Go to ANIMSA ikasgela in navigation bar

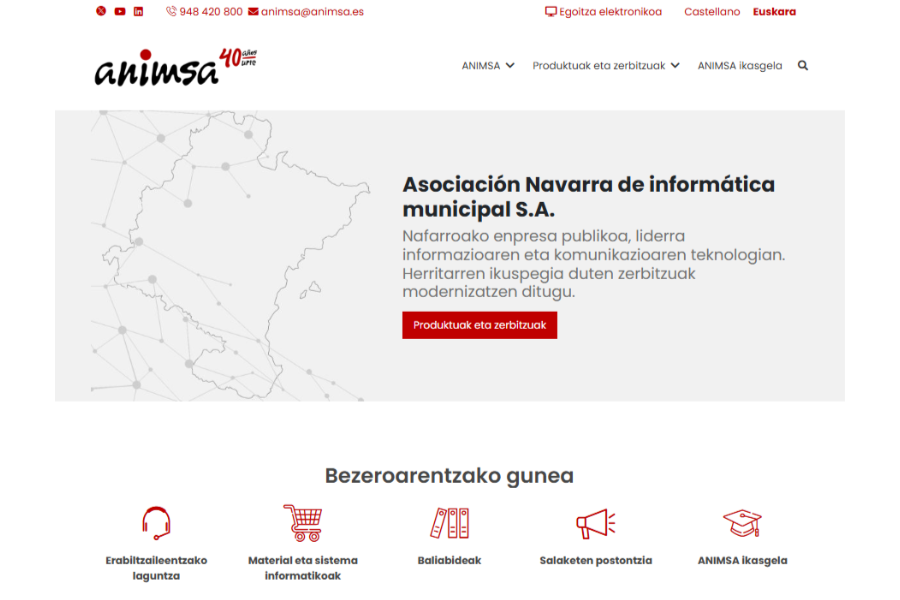740,65
